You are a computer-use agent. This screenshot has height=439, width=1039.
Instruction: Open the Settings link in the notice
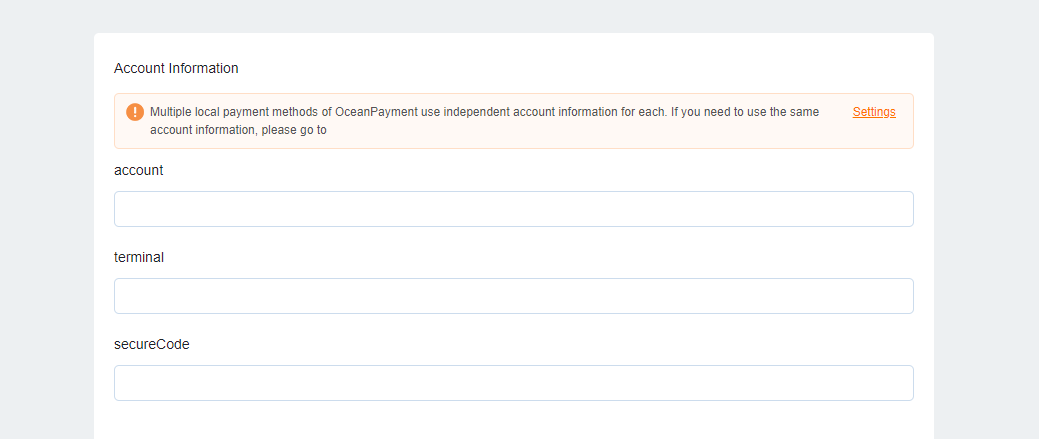tap(874, 112)
